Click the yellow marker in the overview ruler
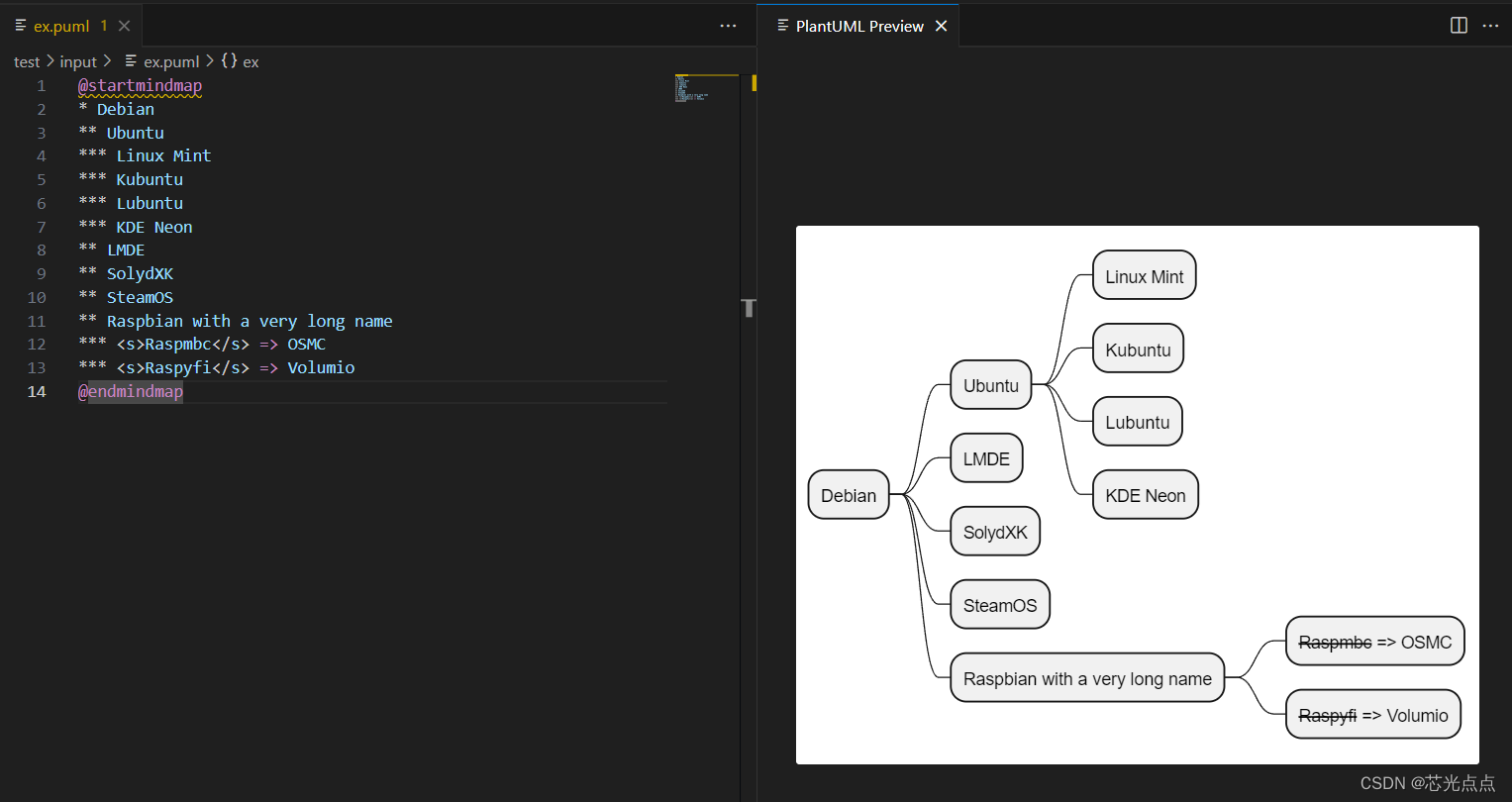 click(754, 83)
